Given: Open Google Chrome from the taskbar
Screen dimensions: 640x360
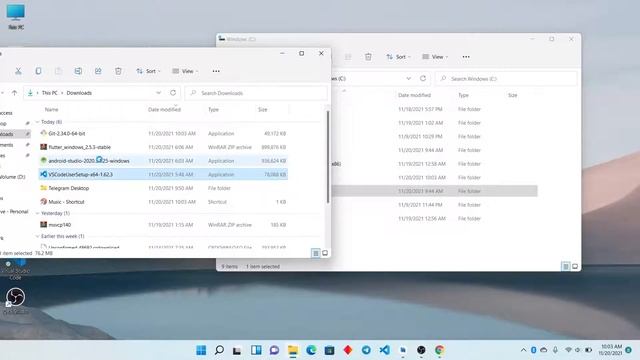Looking at the screenshot, I should [x=440, y=350].
